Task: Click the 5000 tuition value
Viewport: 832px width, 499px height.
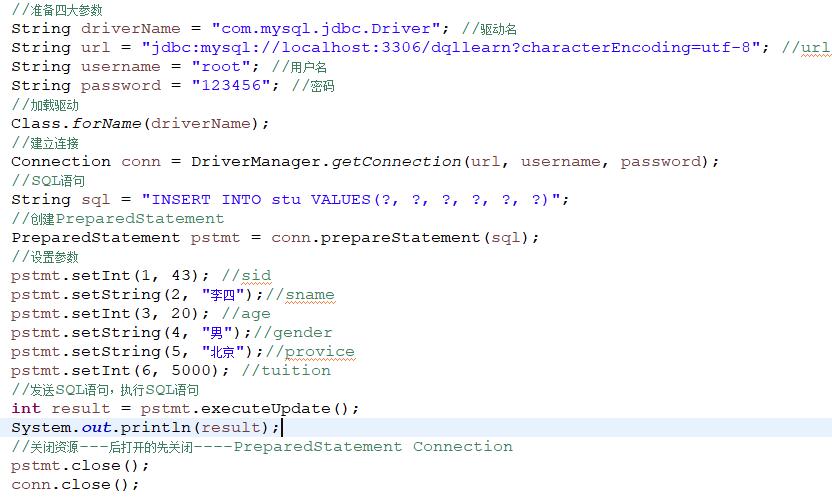Action: 200,370
